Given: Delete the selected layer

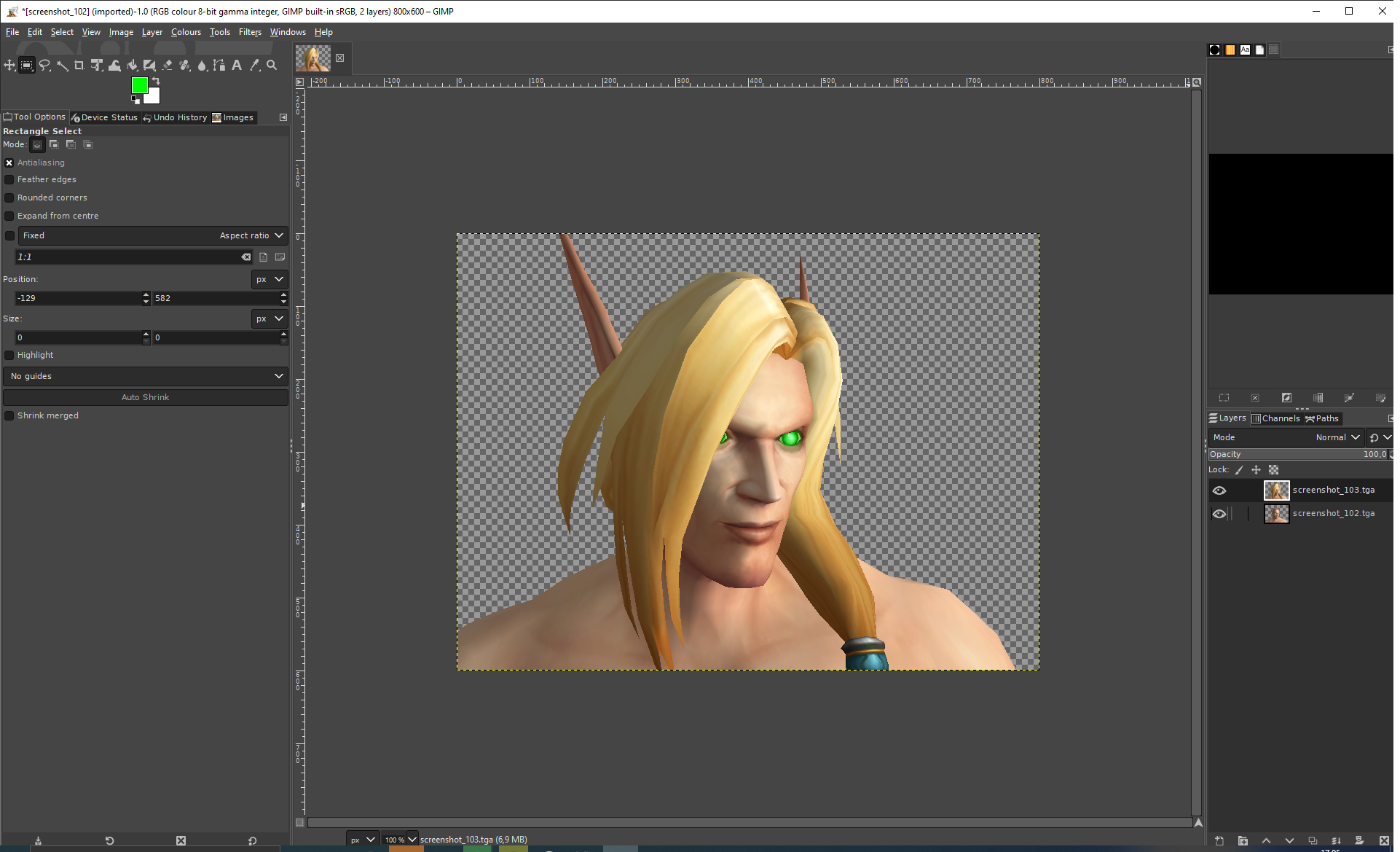Looking at the screenshot, I should [1384, 841].
